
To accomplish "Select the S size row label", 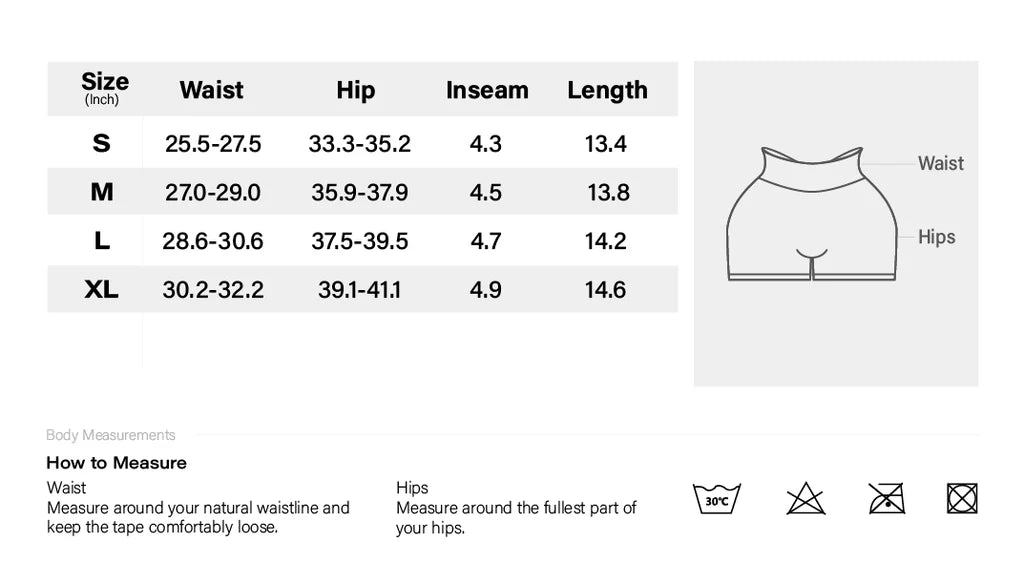I will (101, 143).
